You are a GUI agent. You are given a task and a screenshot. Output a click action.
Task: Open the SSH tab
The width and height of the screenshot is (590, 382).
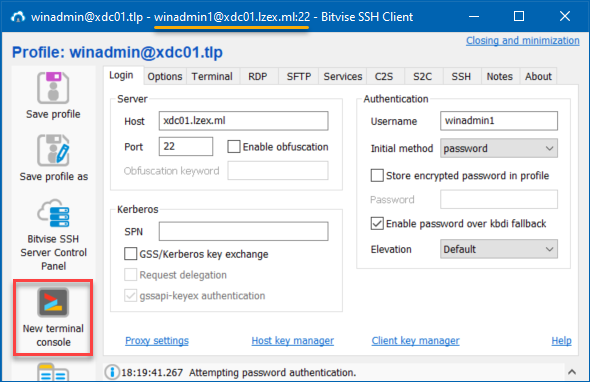click(461, 76)
